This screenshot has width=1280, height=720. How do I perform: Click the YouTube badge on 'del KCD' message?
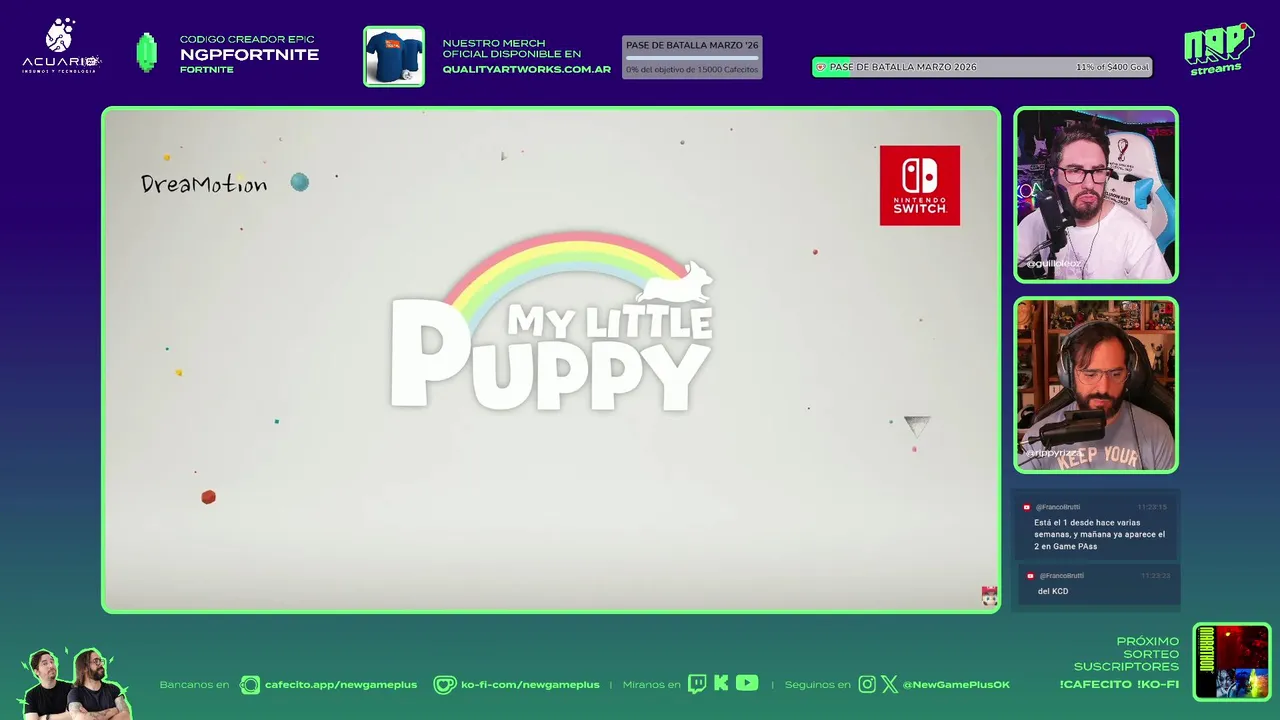click(1031, 576)
